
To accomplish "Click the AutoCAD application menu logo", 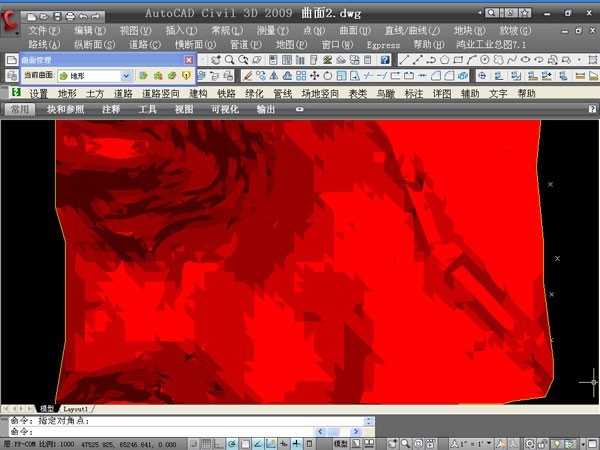I will [12, 17].
